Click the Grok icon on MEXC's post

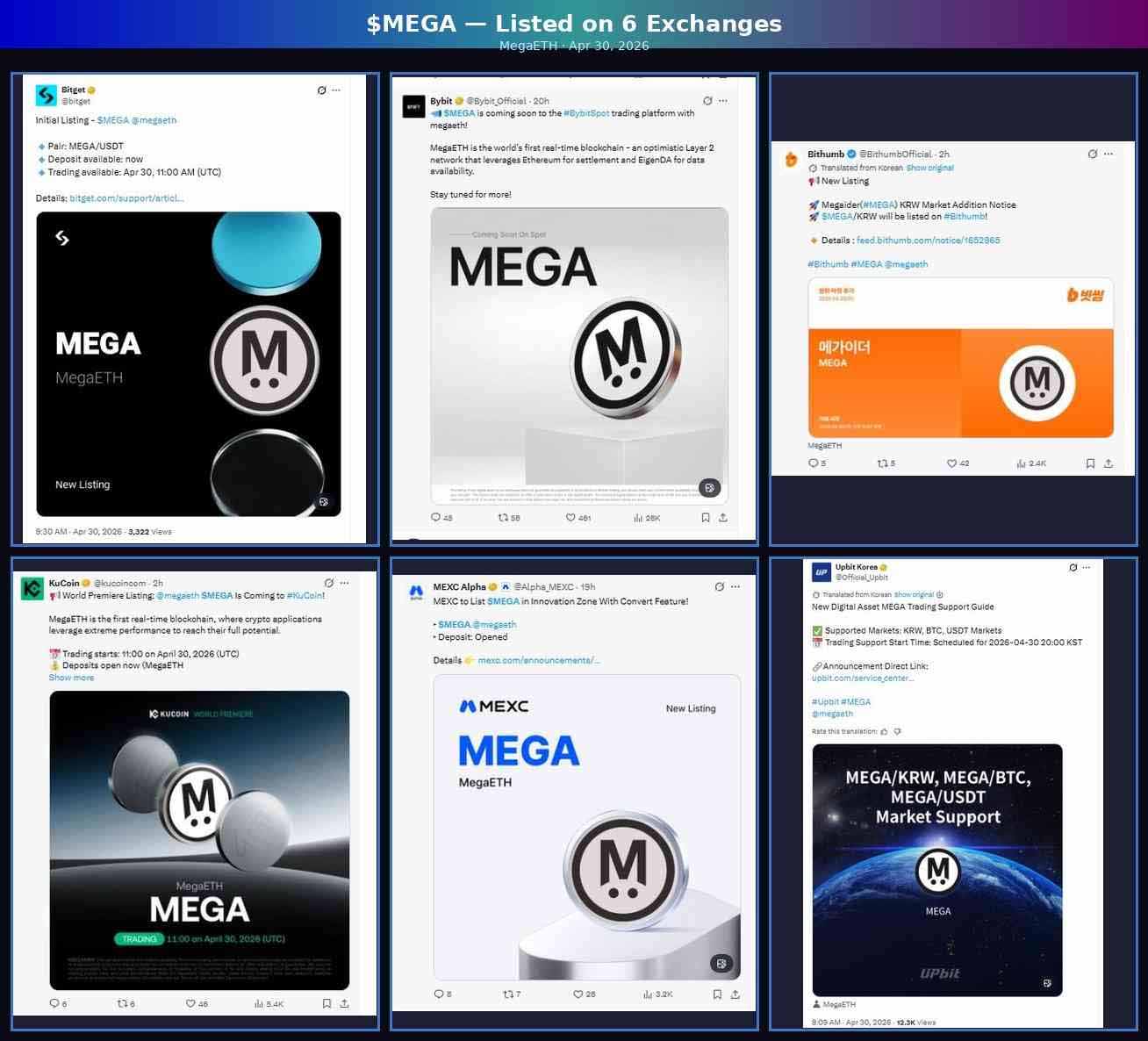720,586
